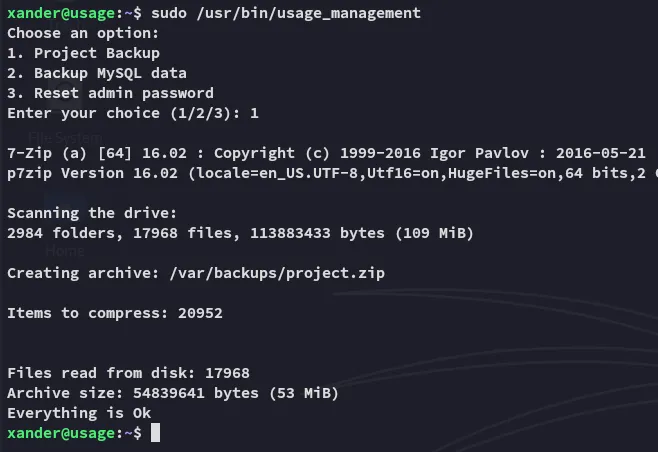Click the "Files read from disk: 17968" line
Image resolution: width=658 pixels, height=452 pixels.
point(128,373)
